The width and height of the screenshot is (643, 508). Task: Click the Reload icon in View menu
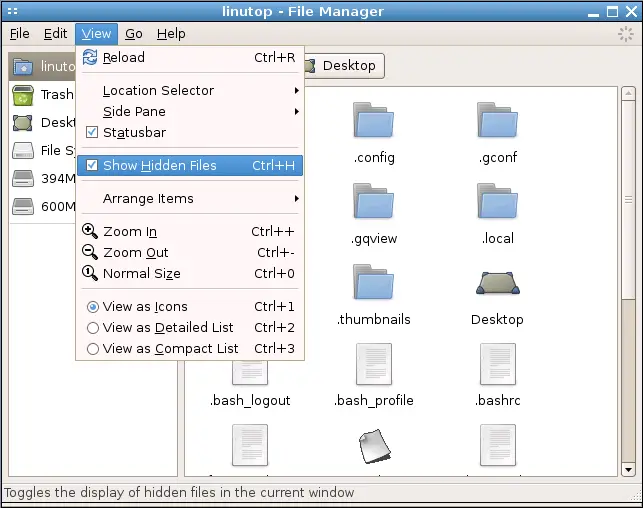point(90,57)
